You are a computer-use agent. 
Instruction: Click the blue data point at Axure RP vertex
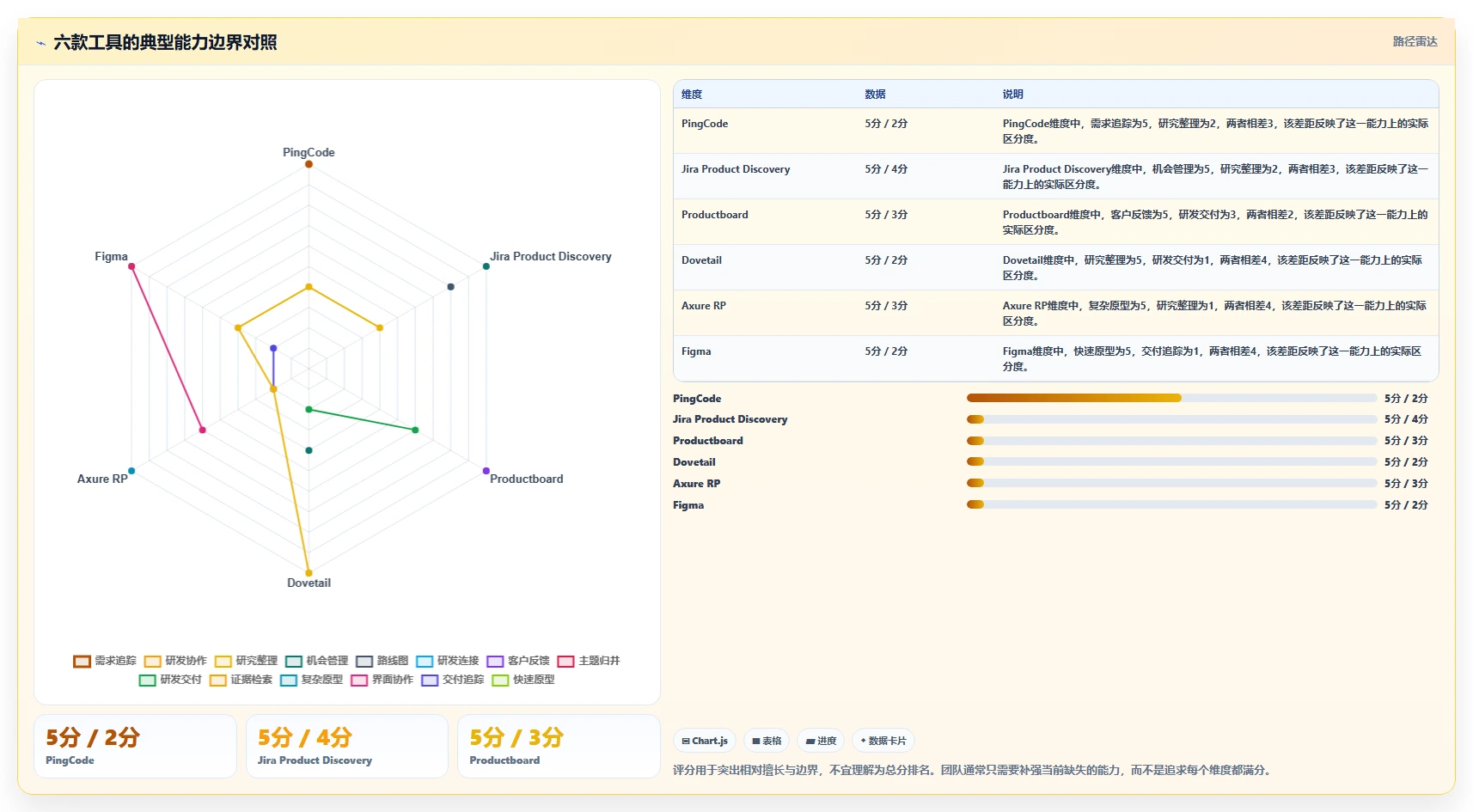131,471
